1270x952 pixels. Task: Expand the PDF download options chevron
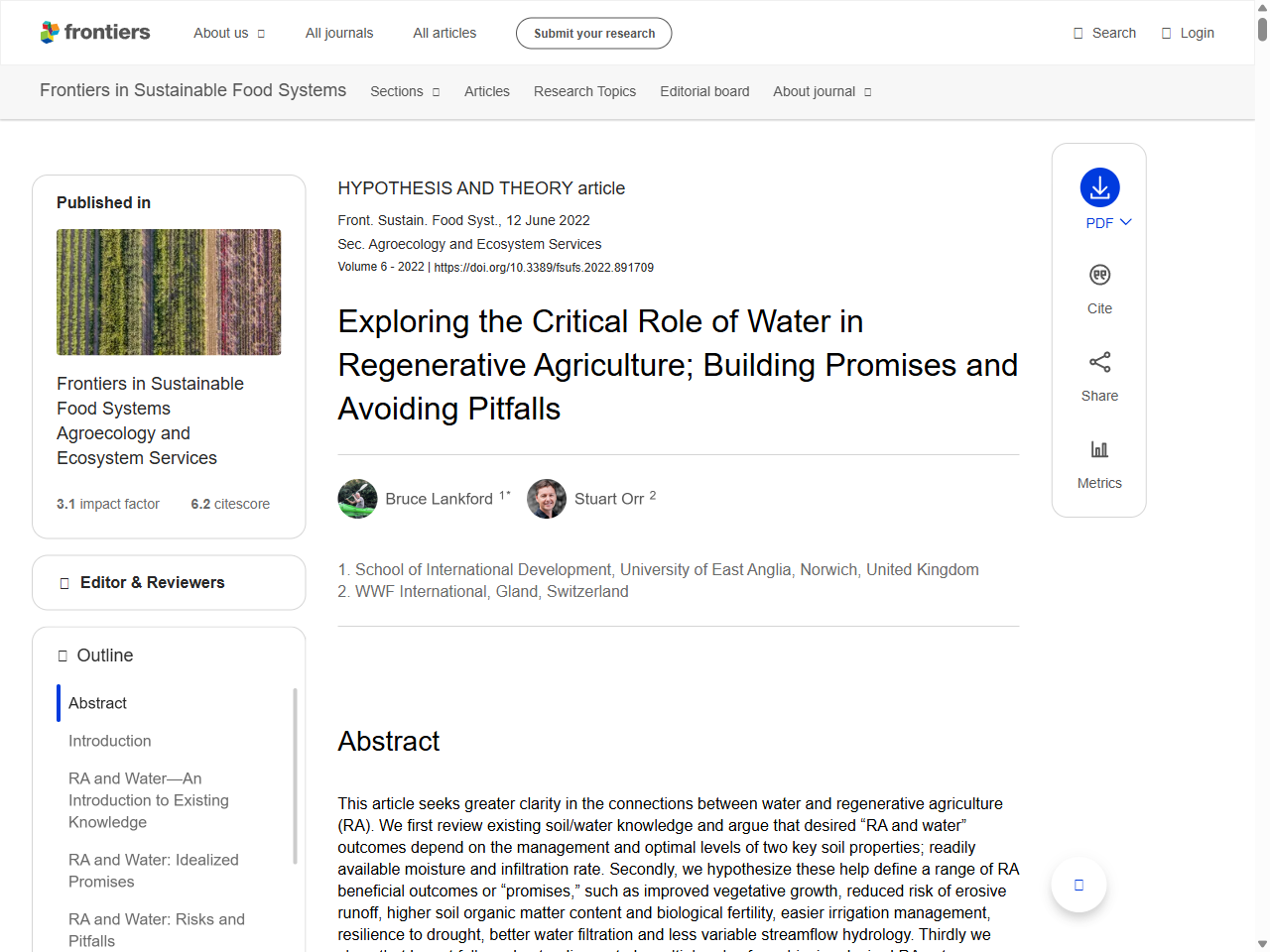pos(1122,222)
